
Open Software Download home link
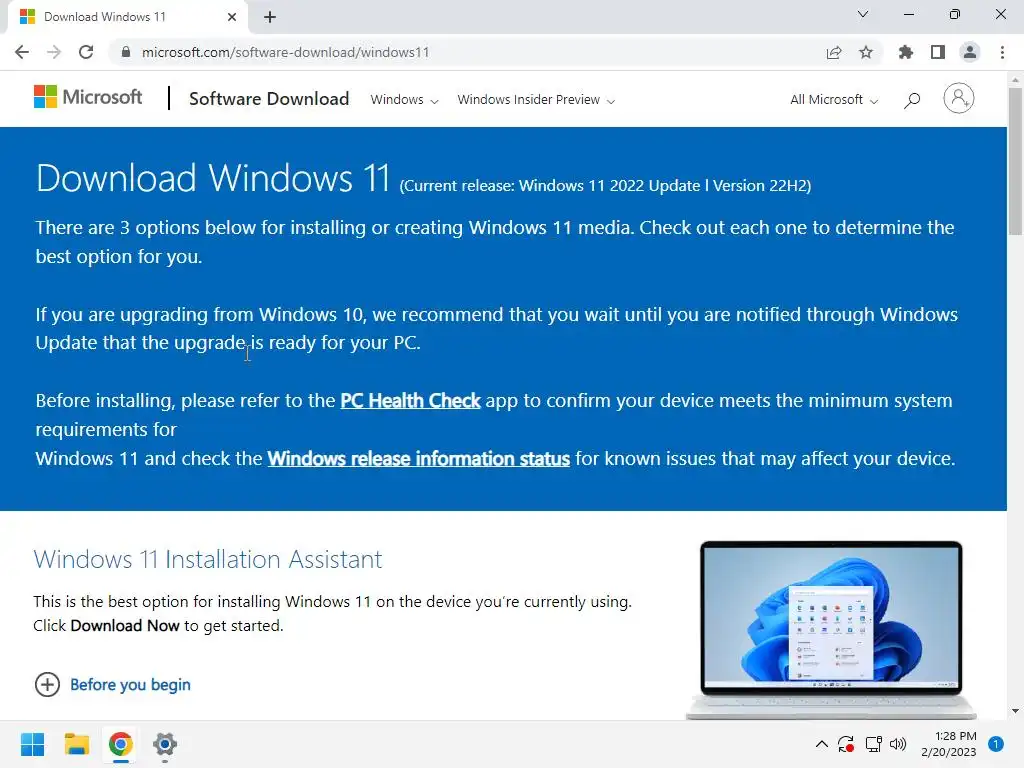click(x=269, y=99)
